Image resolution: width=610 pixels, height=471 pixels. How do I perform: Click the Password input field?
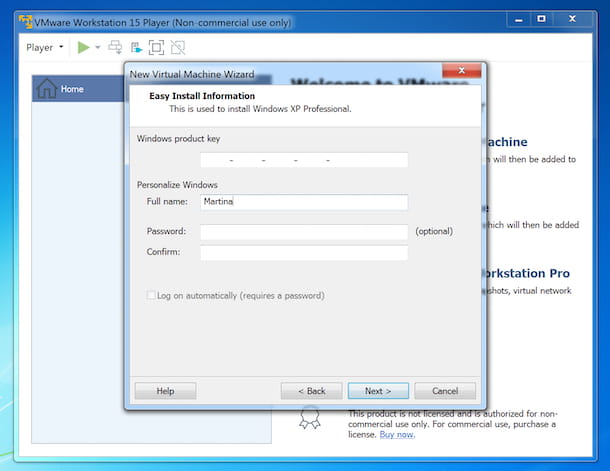(304, 232)
